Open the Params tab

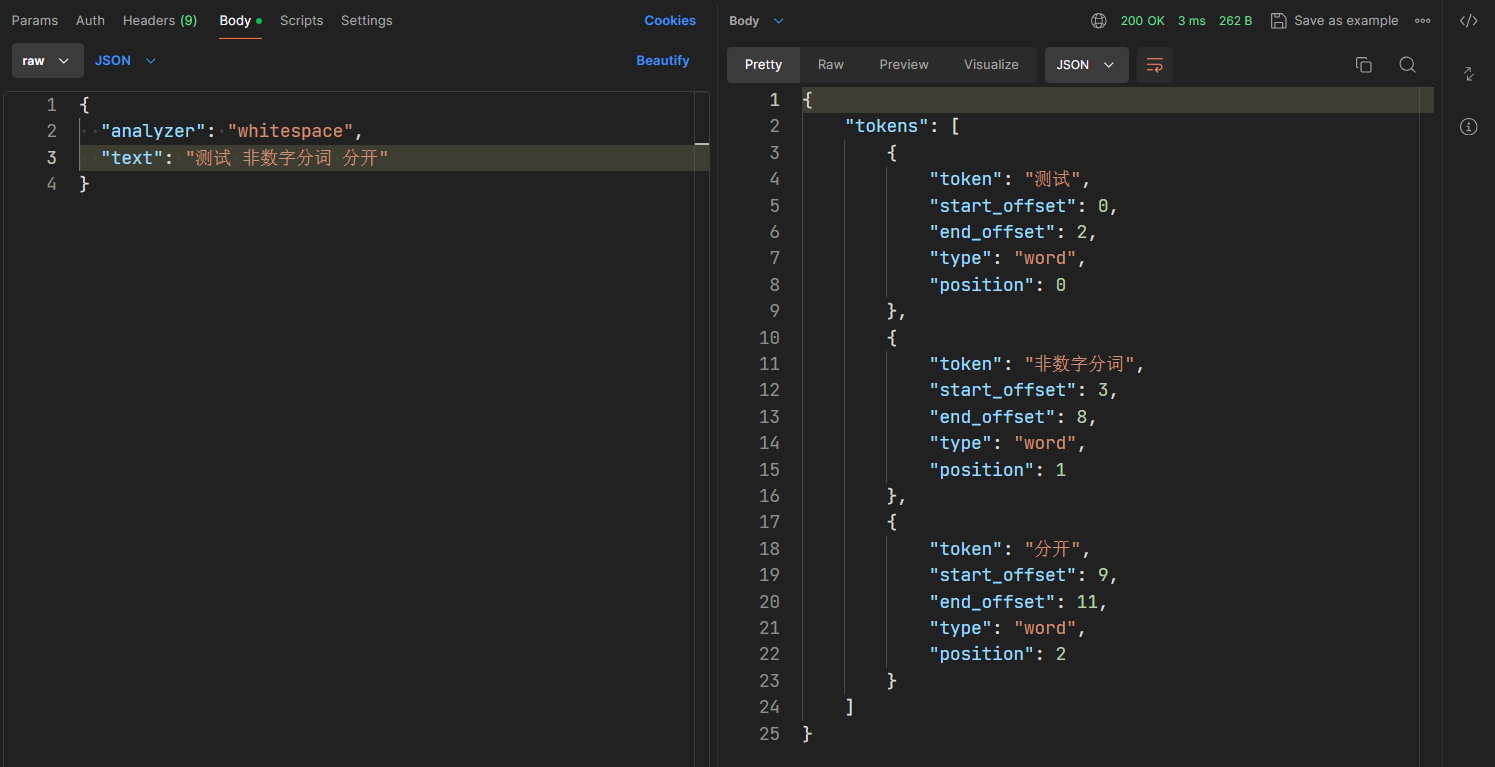click(35, 20)
